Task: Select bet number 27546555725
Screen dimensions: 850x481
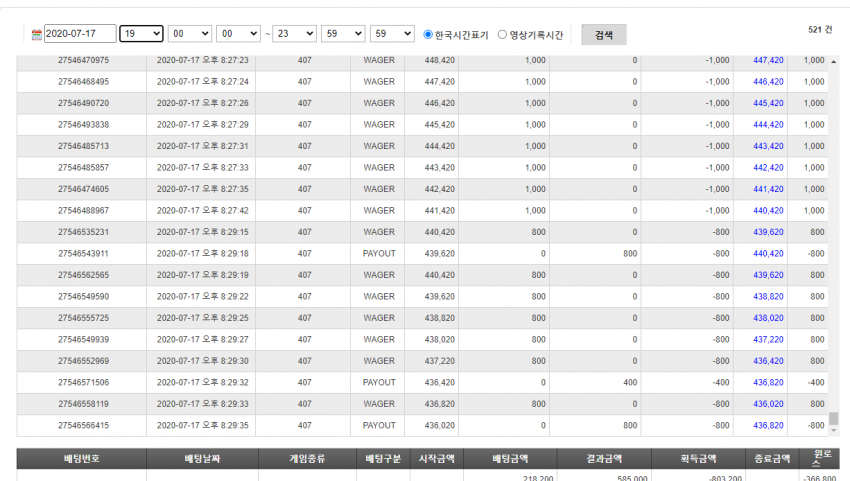Action: tap(83, 318)
